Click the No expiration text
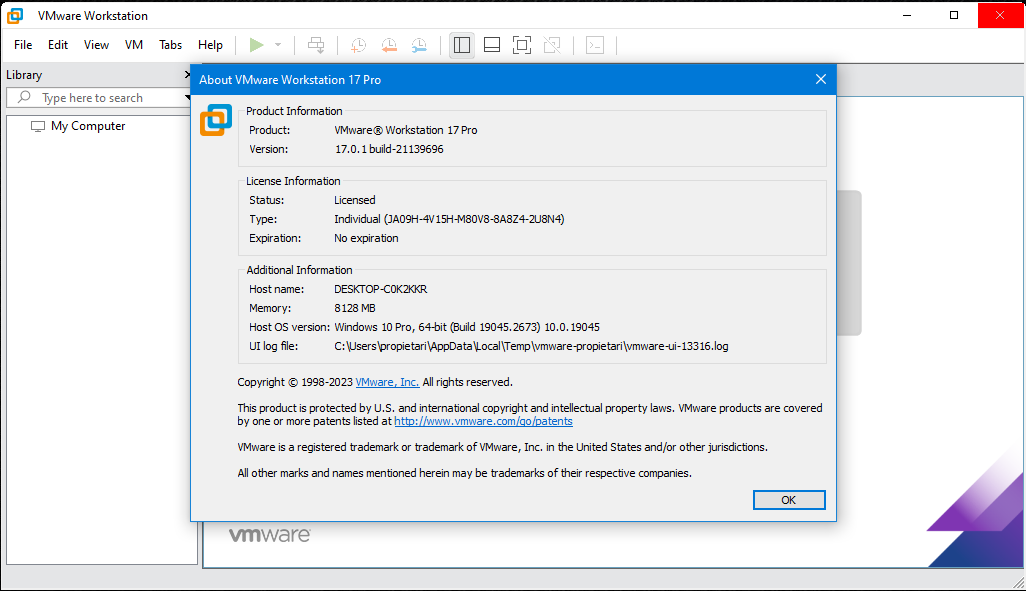 pos(366,238)
